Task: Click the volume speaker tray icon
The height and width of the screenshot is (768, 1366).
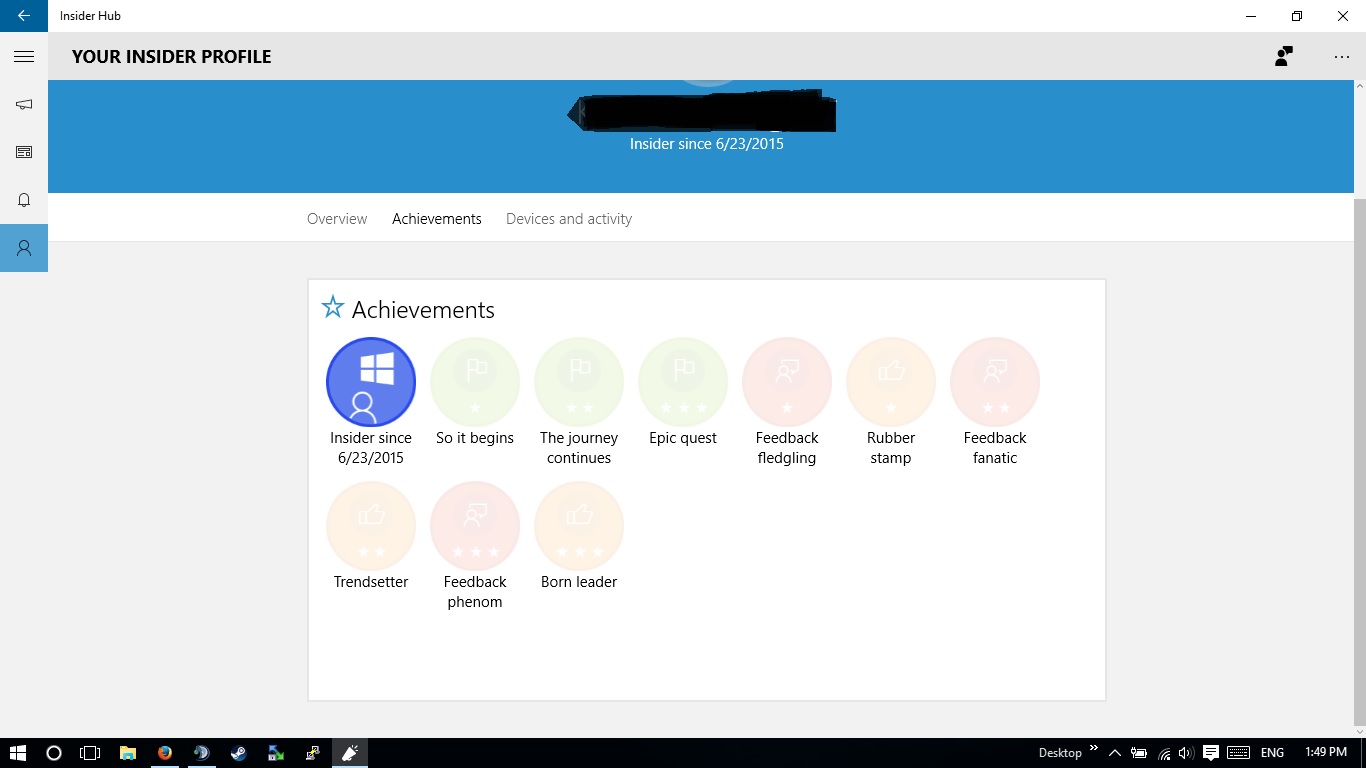Action: [1187, 753]
